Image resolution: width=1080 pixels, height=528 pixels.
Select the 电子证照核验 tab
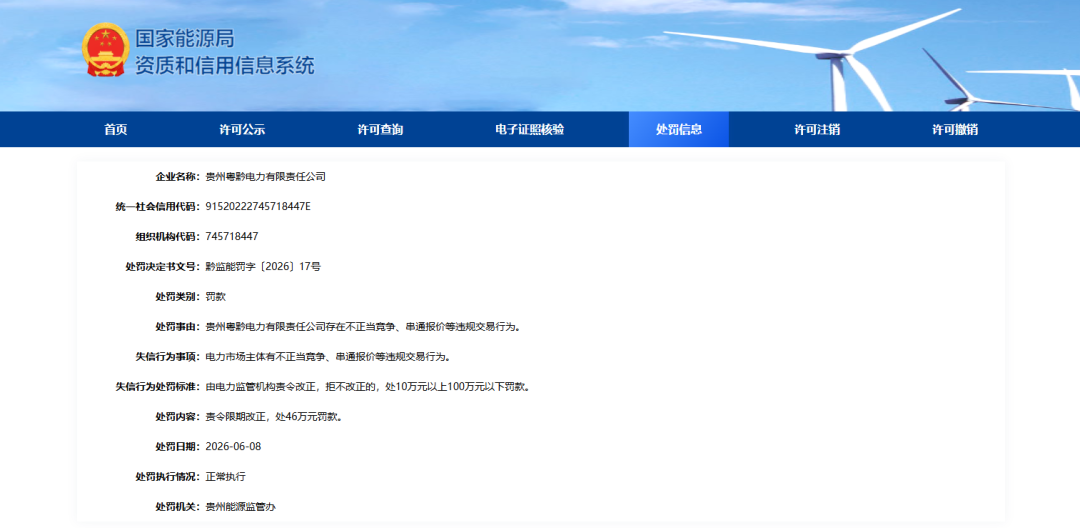[530, 129]
